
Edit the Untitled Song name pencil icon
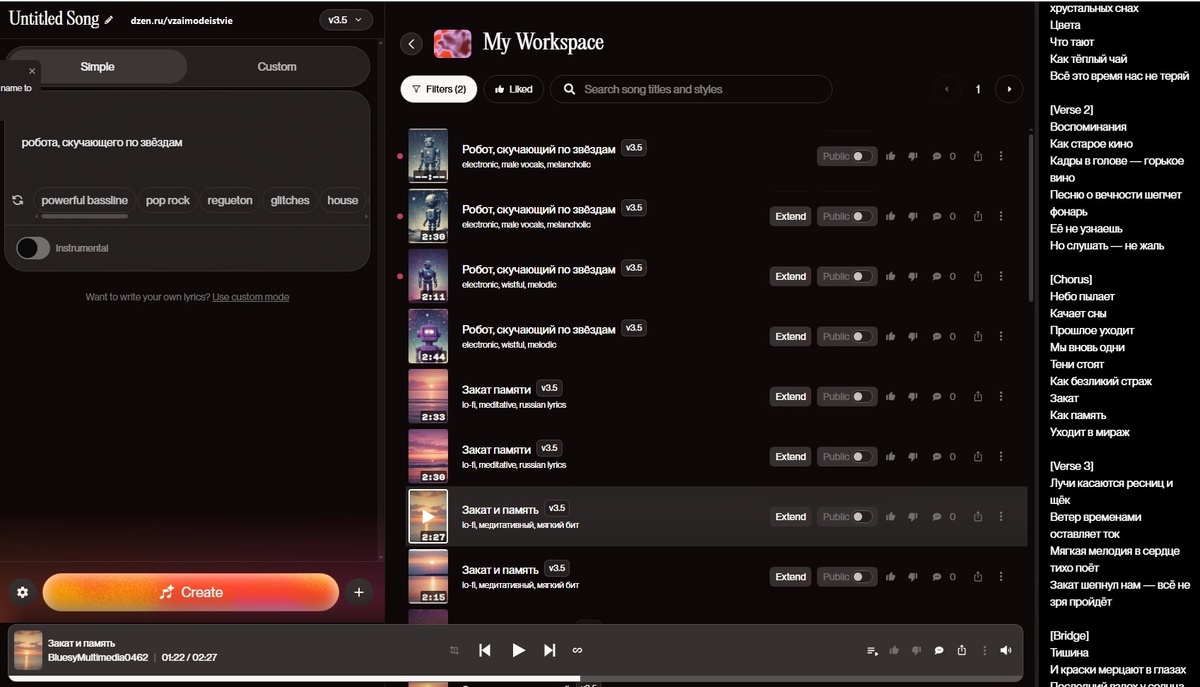(x=109, y=20)
